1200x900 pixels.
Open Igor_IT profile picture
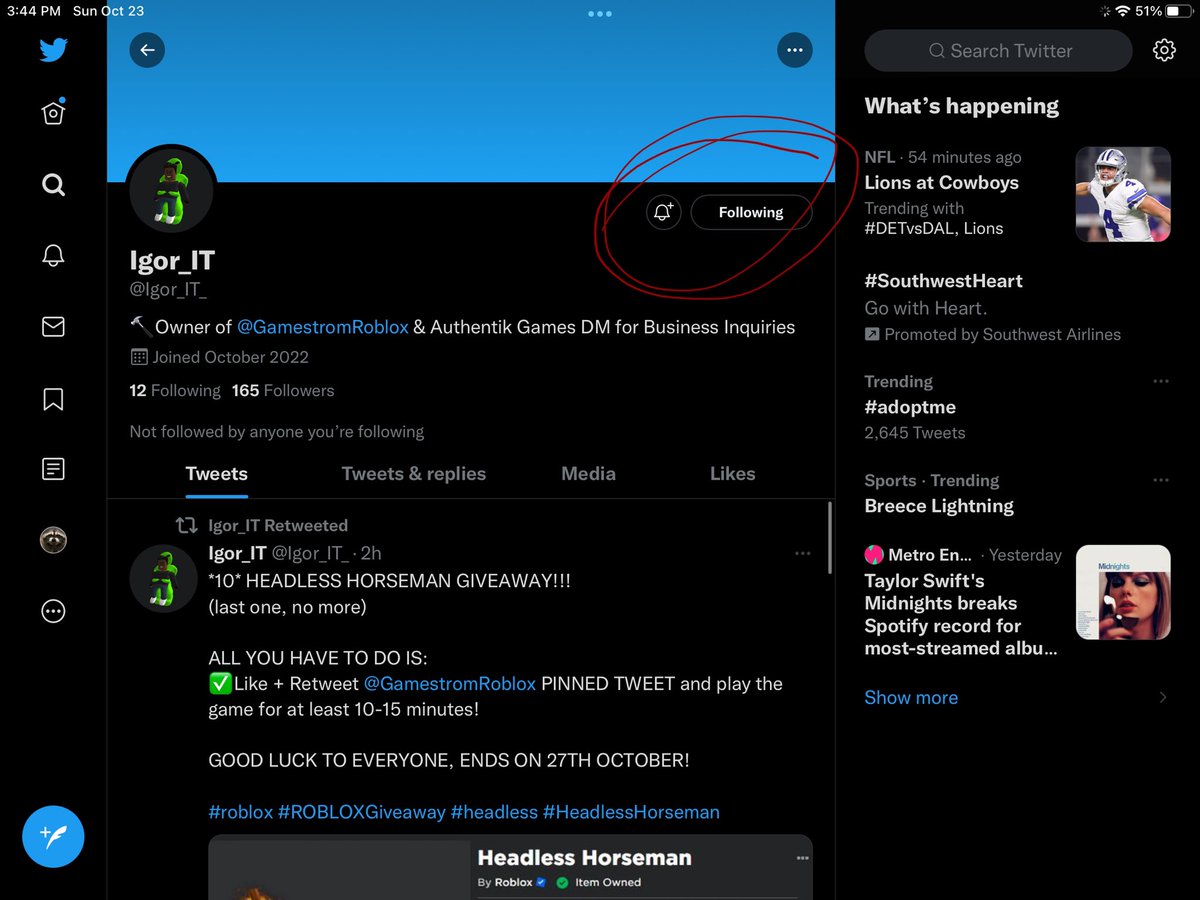172,189
